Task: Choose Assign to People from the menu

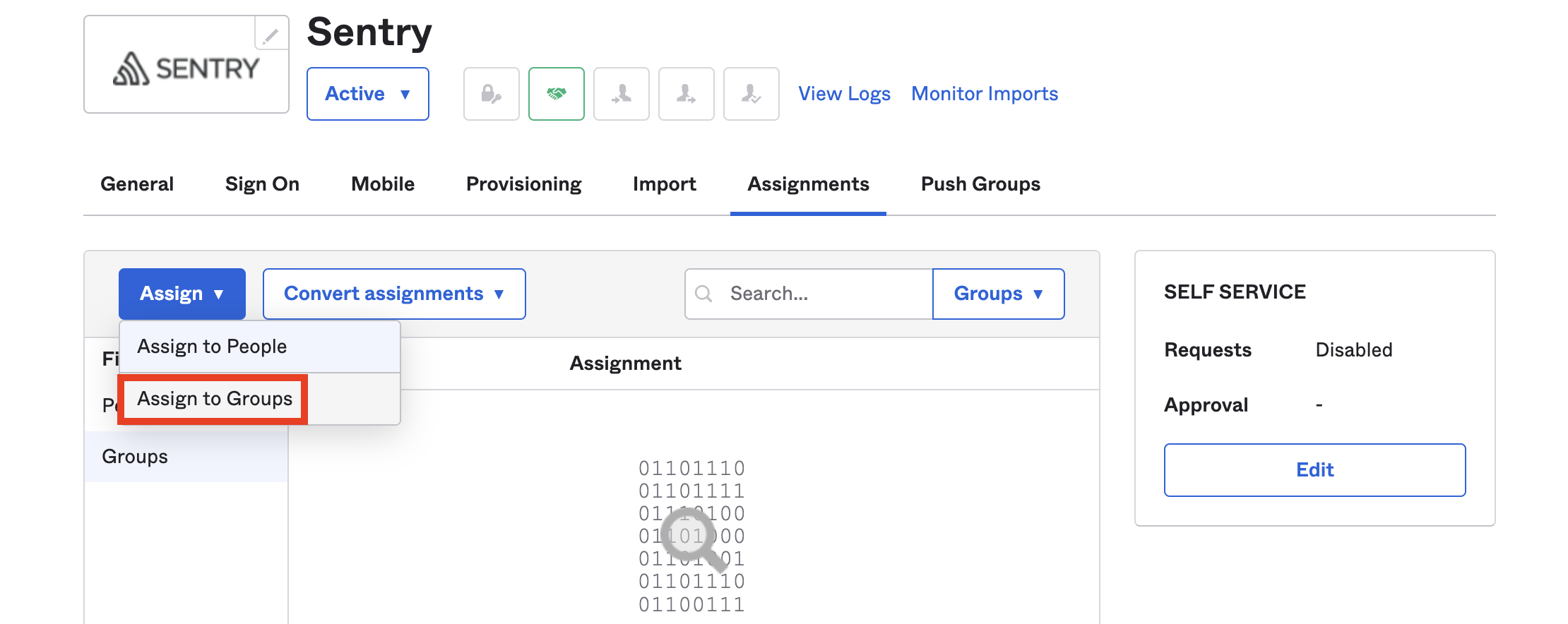Action: [213, 346]
